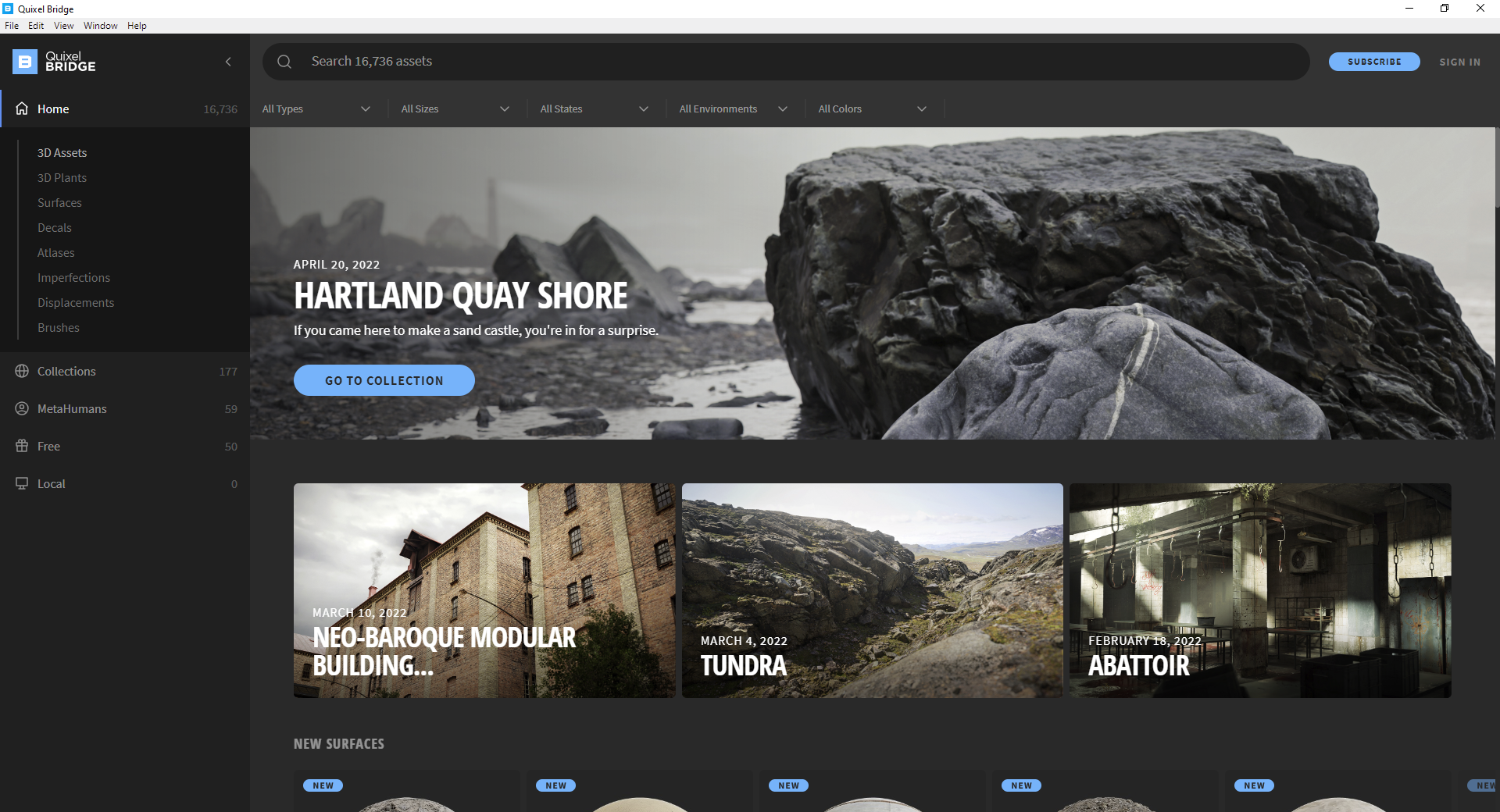Focus the Search 16,736 assets field
1500x812 pixels.
tap(786, 62)
